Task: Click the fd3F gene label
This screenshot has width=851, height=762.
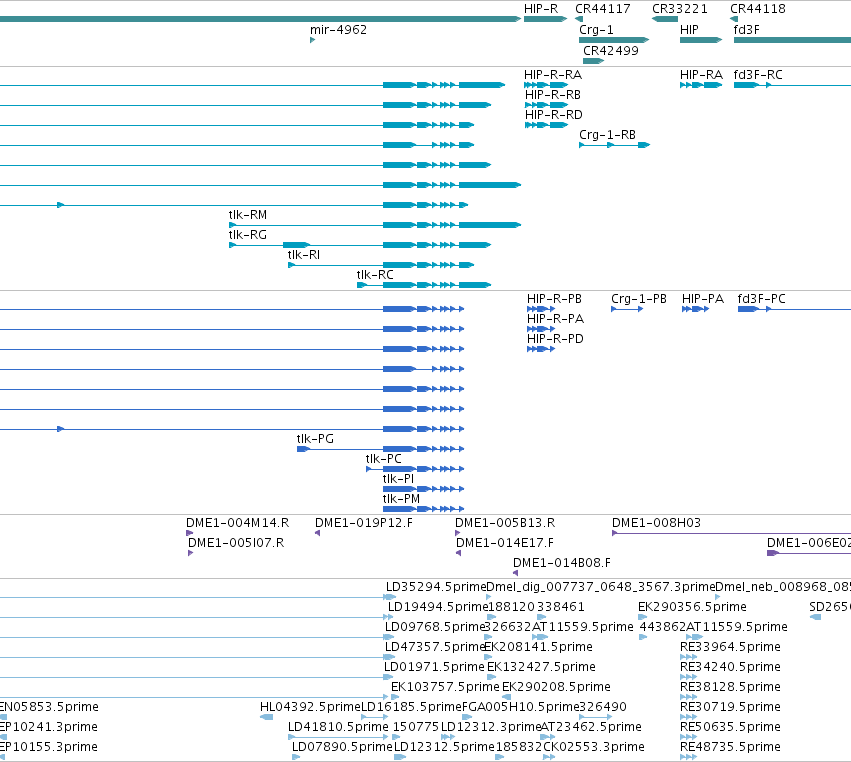Action: pos(746,30)
